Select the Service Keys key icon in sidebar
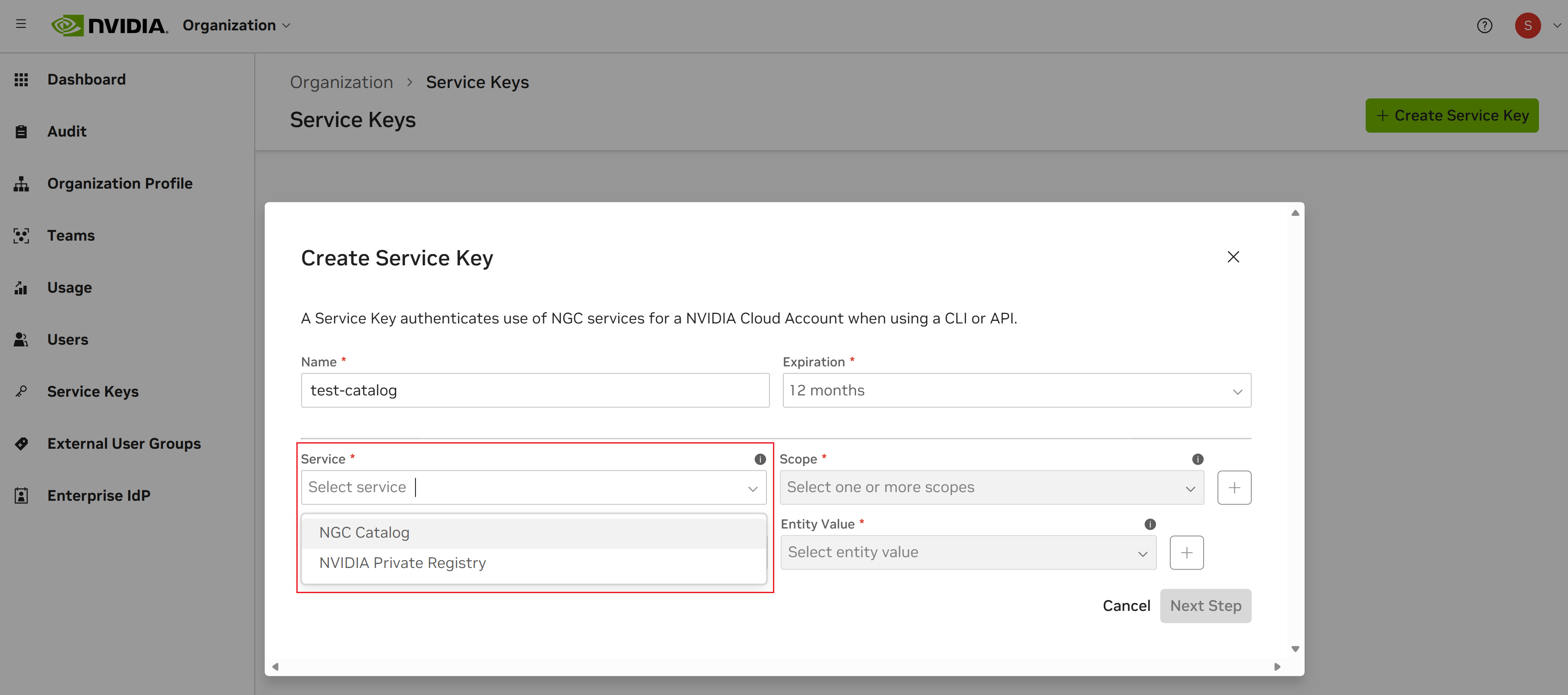 (21, 391)
